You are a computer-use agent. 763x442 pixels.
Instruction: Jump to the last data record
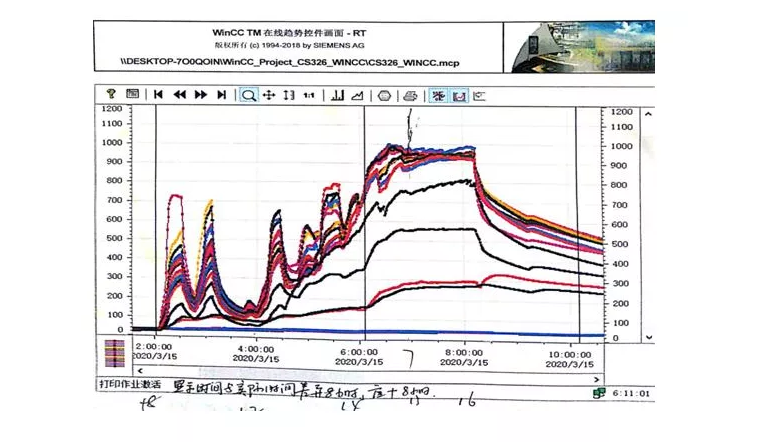click(220, 95)
